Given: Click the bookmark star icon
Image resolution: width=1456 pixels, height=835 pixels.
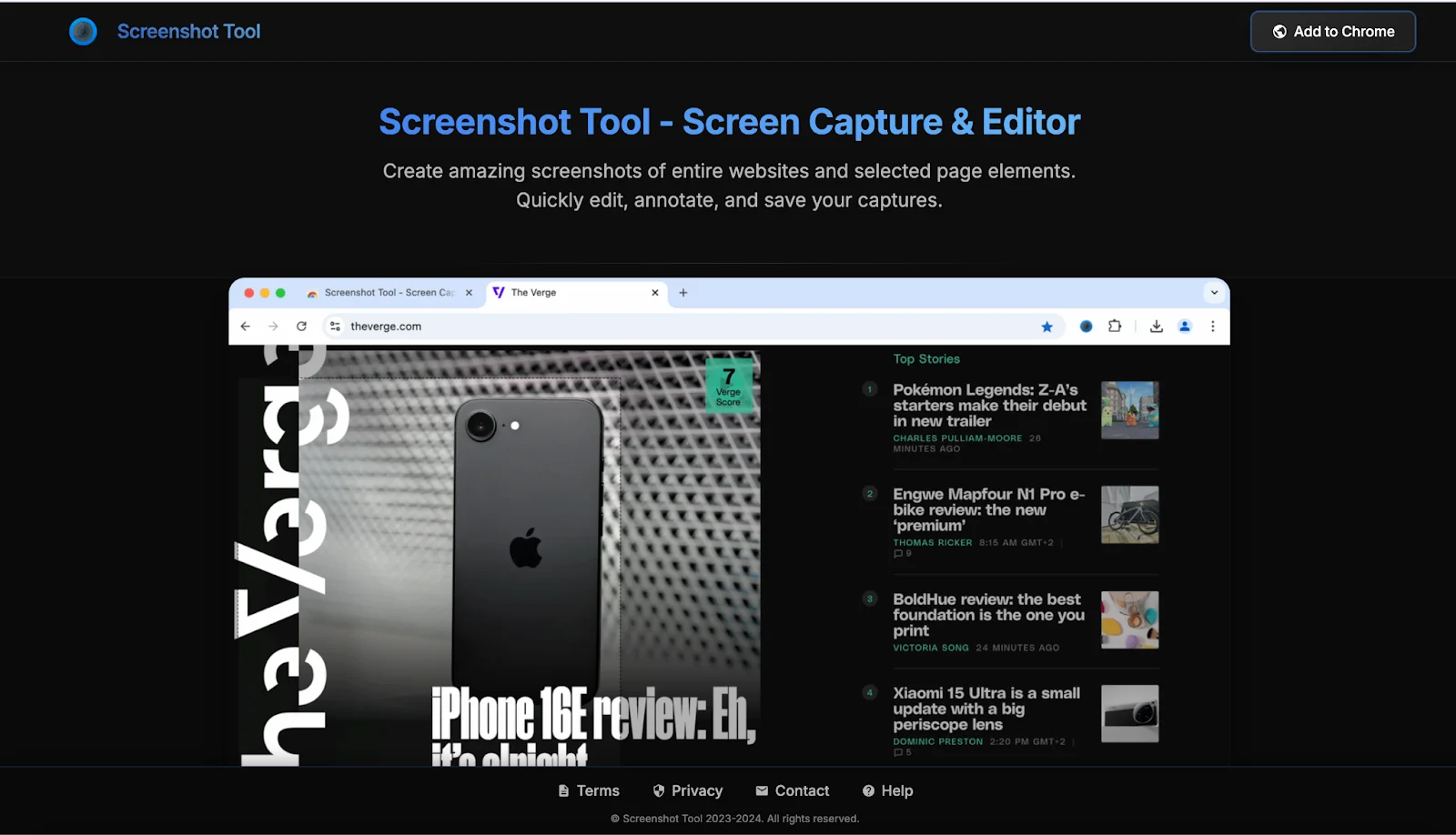Looking at the screenshot, I should pyautogui.click(x=1046, y=327).
